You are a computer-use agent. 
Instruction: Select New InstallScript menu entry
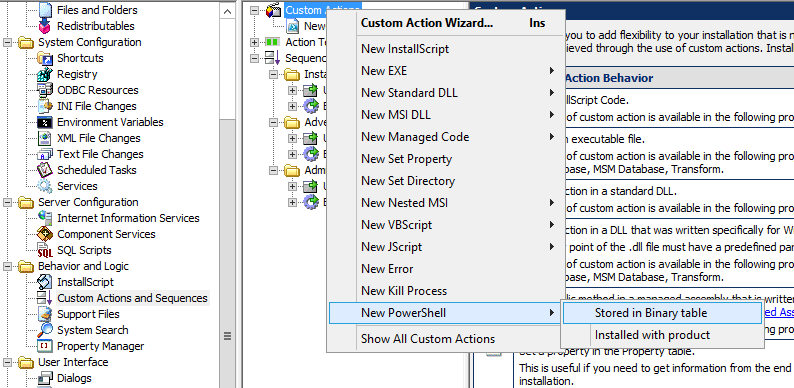[446, 49]
